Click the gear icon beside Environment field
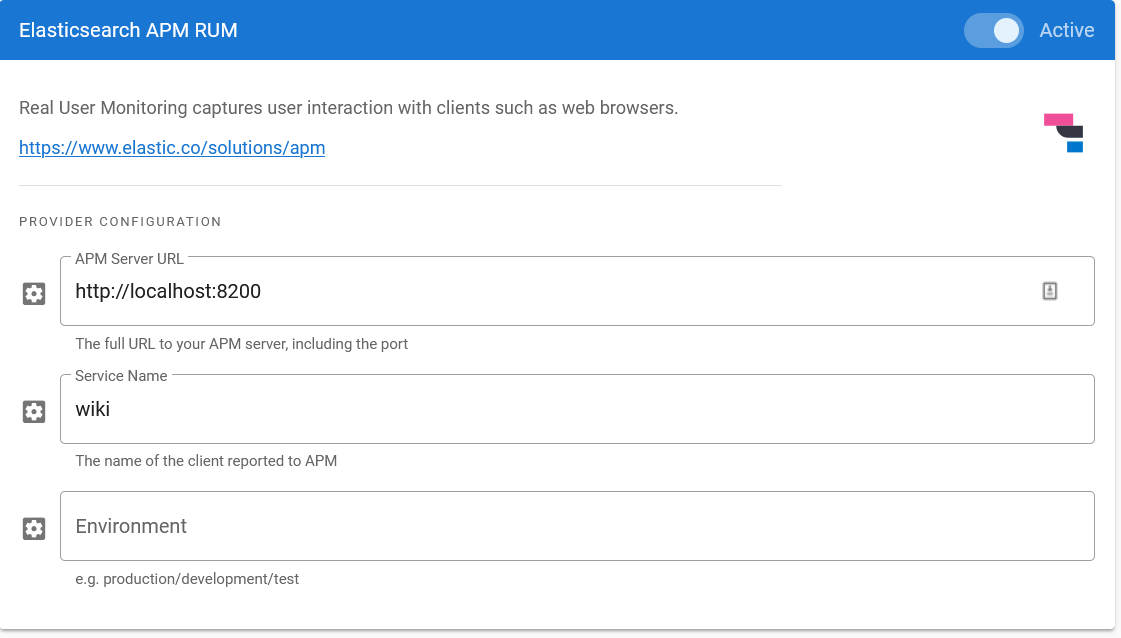Screen dimensions: 1121x638 (x=33, y=528)
